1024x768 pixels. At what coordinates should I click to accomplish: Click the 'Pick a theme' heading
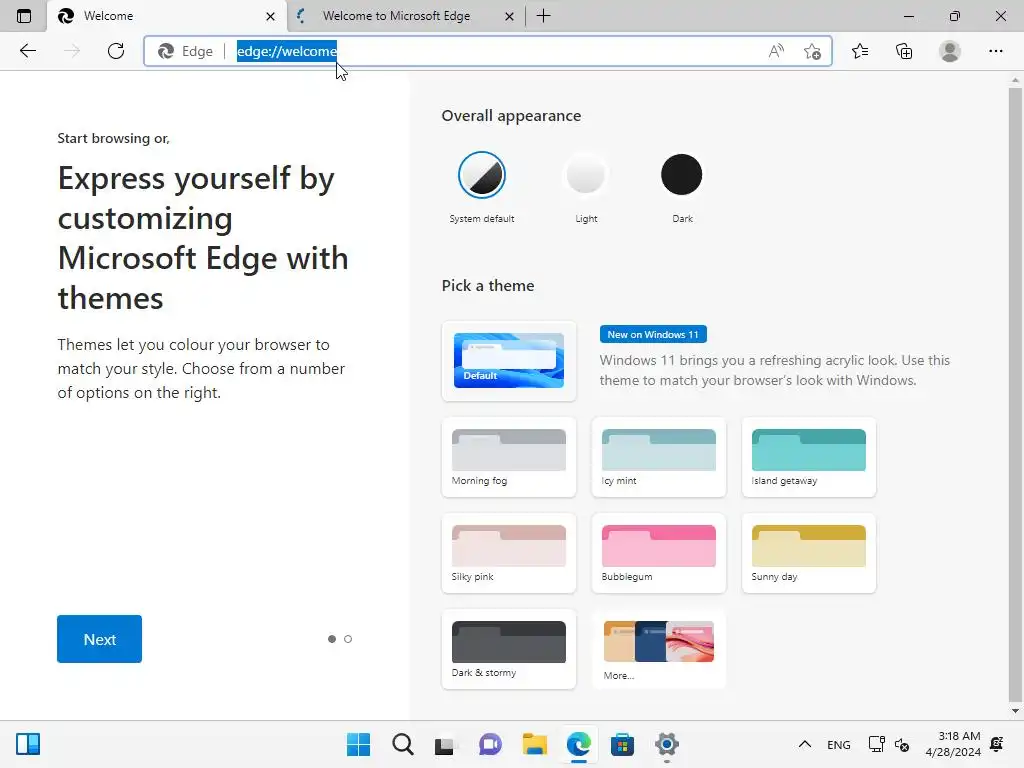click(488, 285)
